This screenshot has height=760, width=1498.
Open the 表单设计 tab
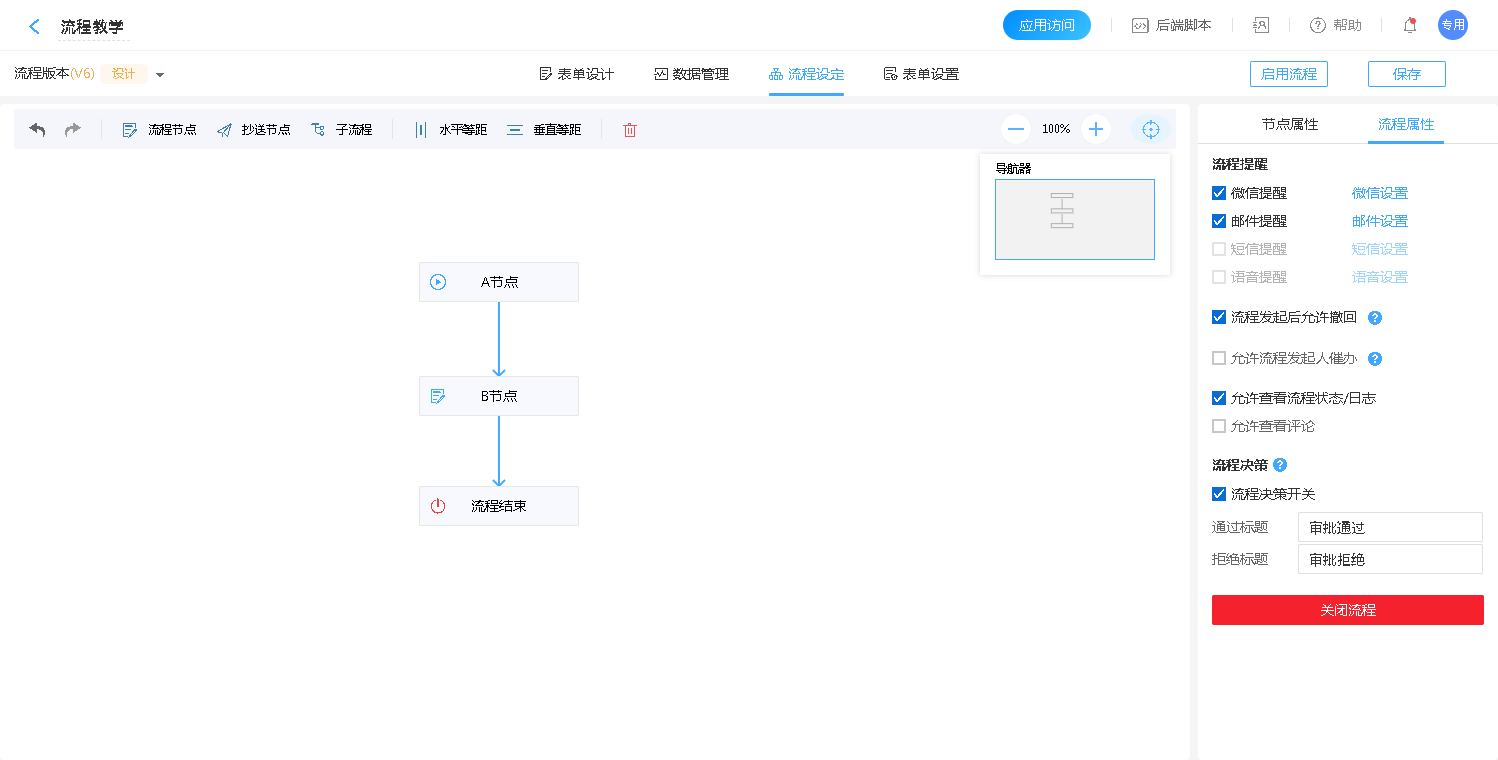(576, 74)
